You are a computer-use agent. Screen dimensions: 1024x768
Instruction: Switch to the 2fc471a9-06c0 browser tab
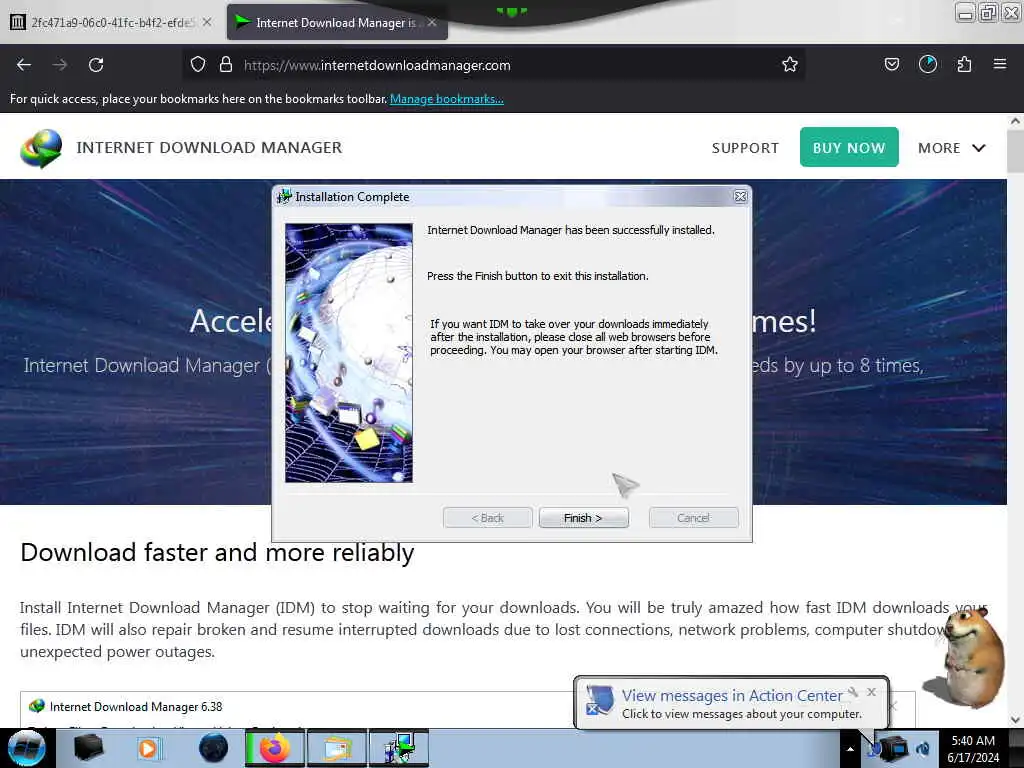pos(111,22)
